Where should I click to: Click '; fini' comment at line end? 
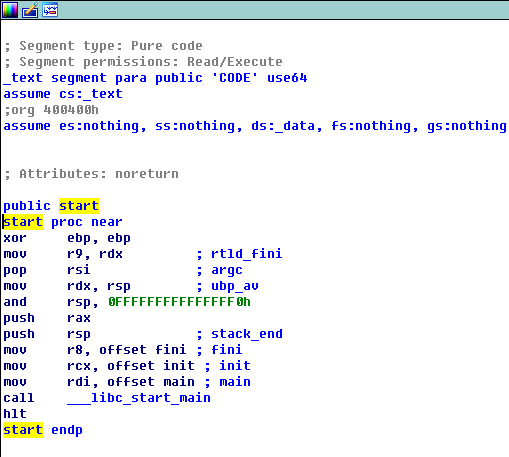219,350
